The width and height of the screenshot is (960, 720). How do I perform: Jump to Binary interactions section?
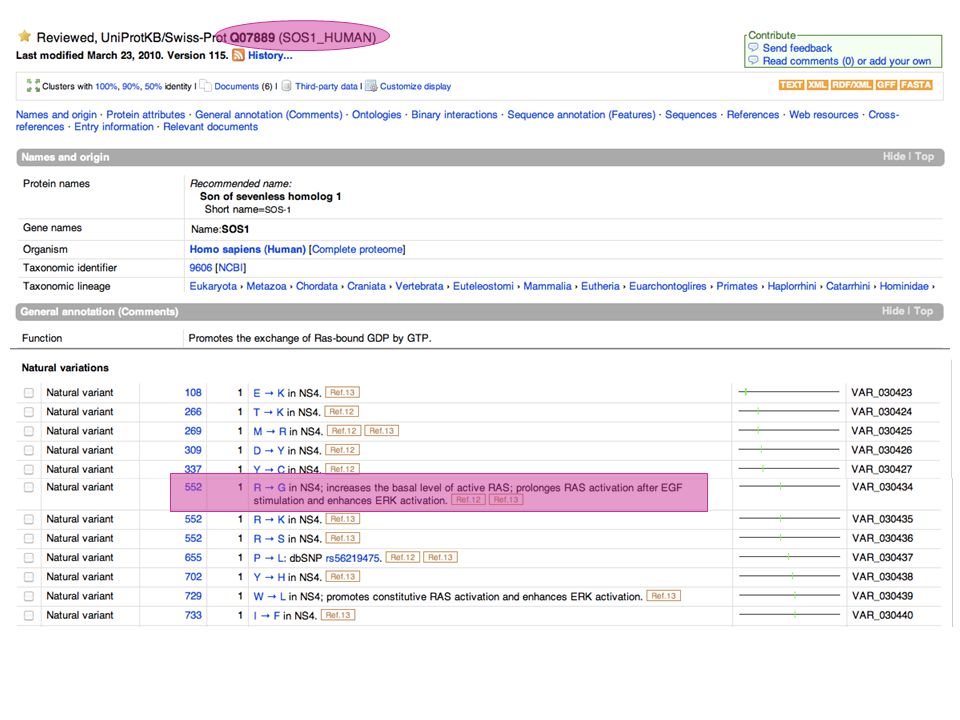point(454,114)
